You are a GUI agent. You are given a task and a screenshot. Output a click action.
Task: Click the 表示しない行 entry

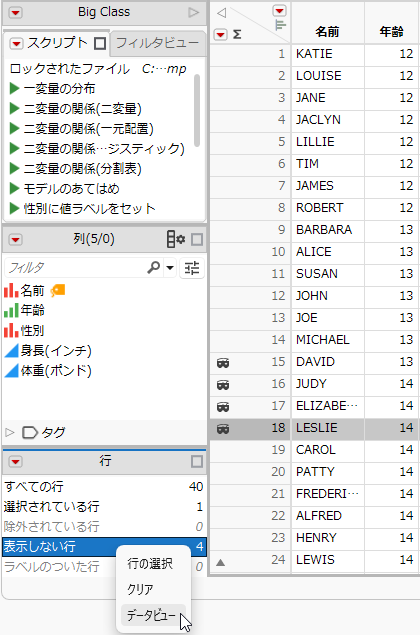tap(104, 546)
